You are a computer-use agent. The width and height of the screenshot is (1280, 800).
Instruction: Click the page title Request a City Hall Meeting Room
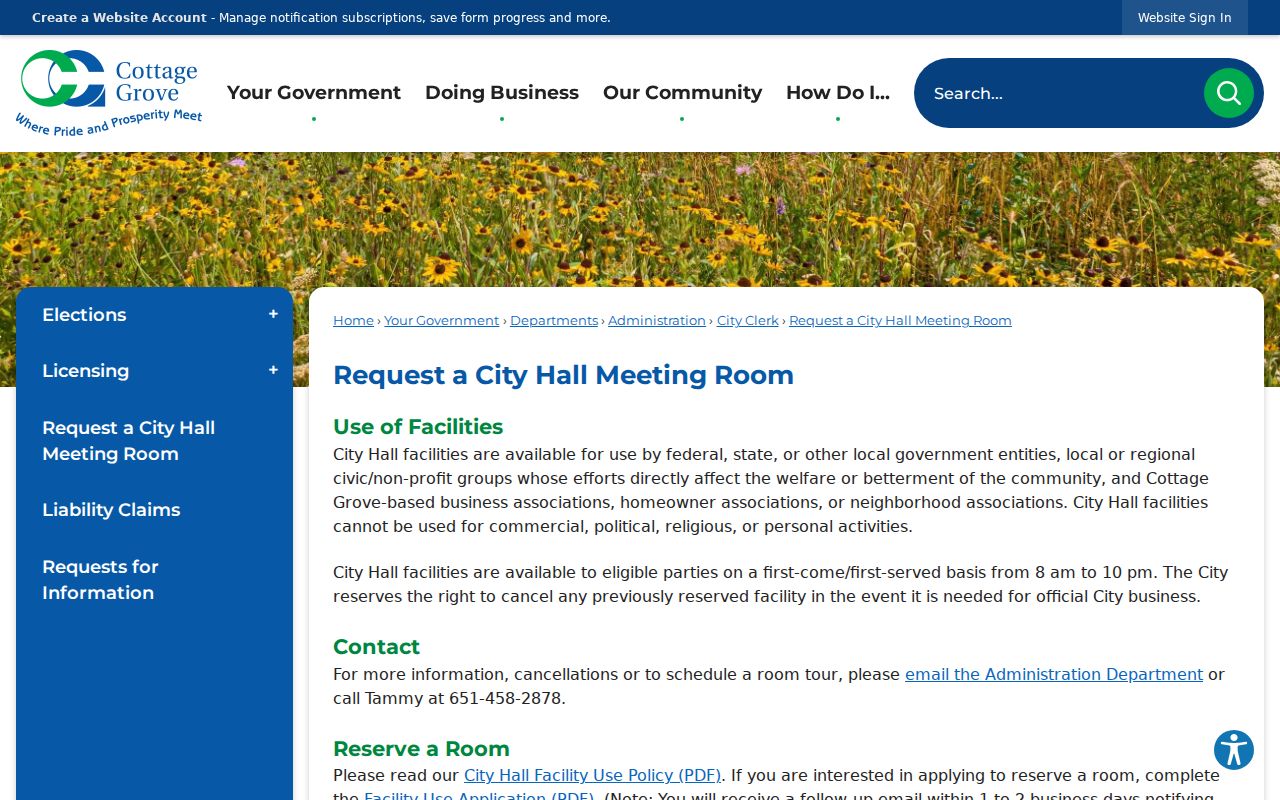[x=563, y=375]
